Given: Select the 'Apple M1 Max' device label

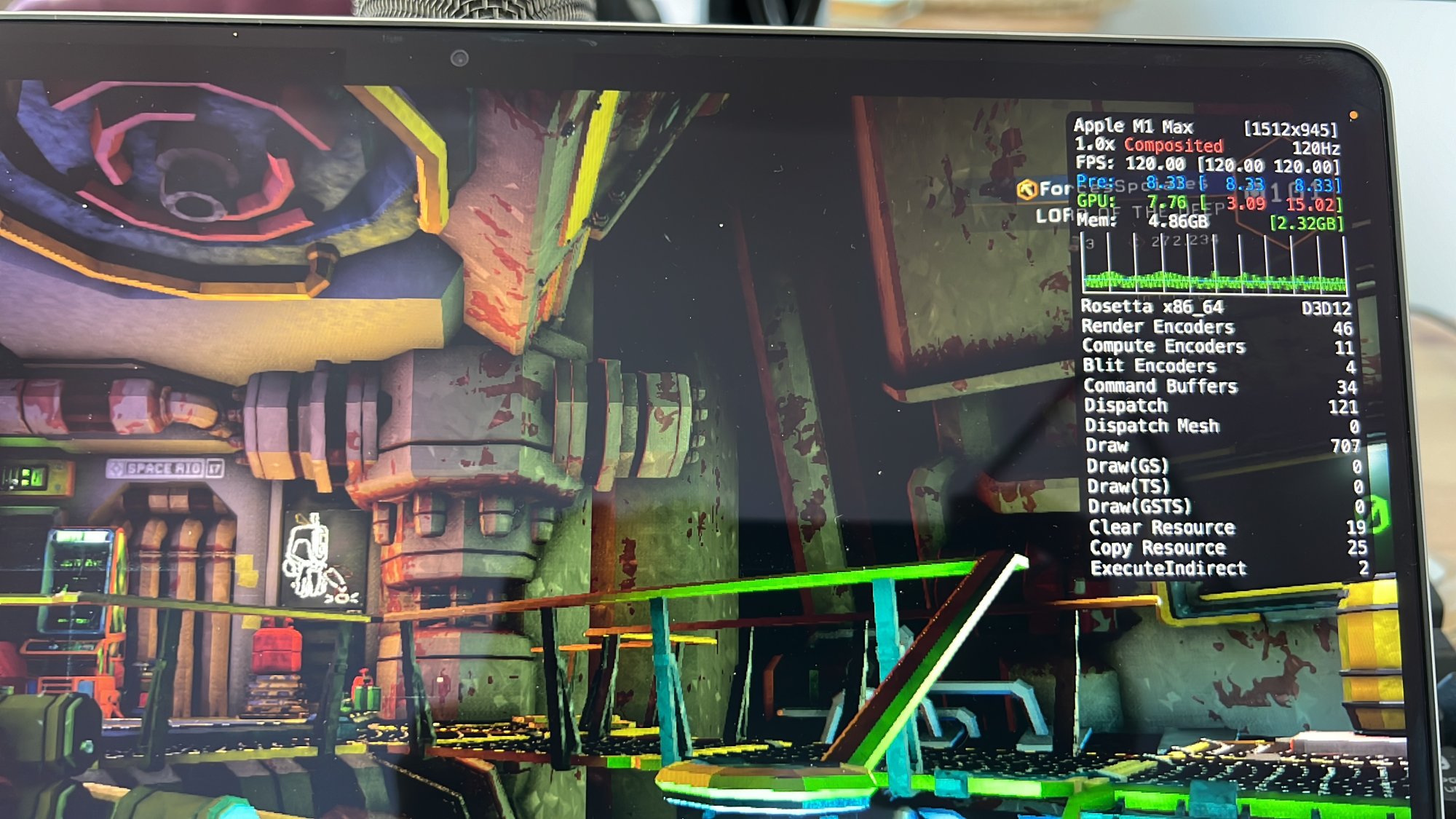Looking at the screenshot, I should pos(1133,126).
